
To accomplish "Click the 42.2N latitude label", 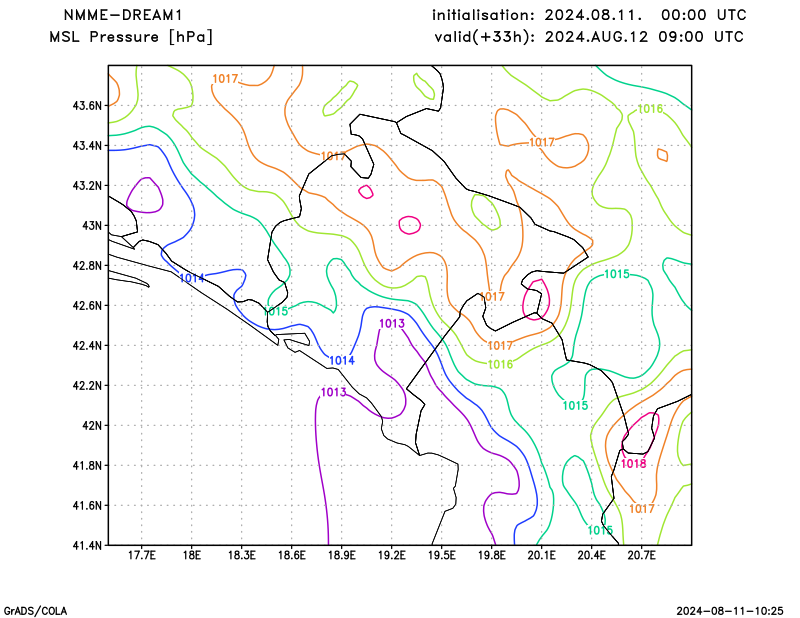I will coord(87,386).
